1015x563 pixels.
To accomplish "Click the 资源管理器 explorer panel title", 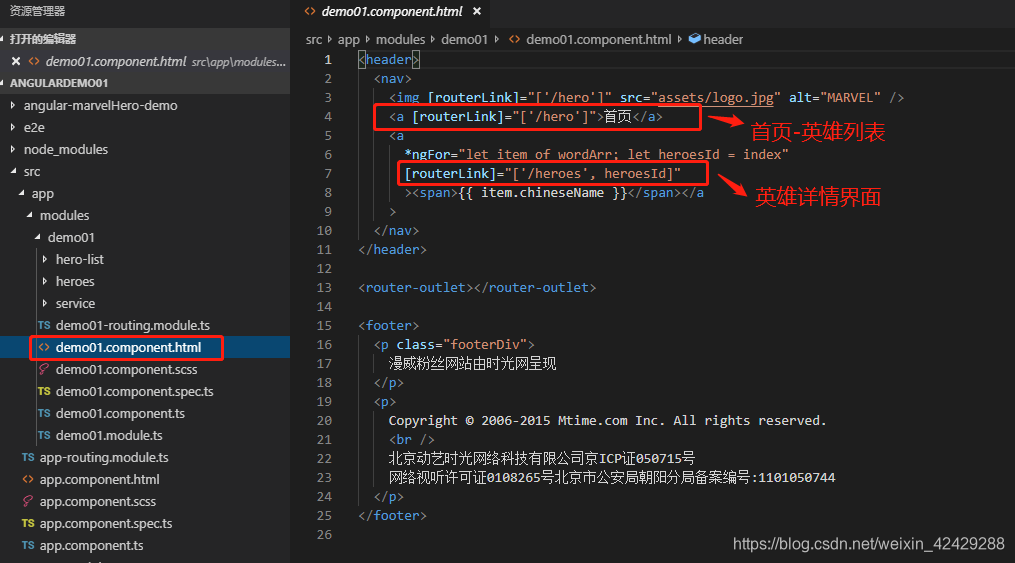I will [x=37, y=11].
